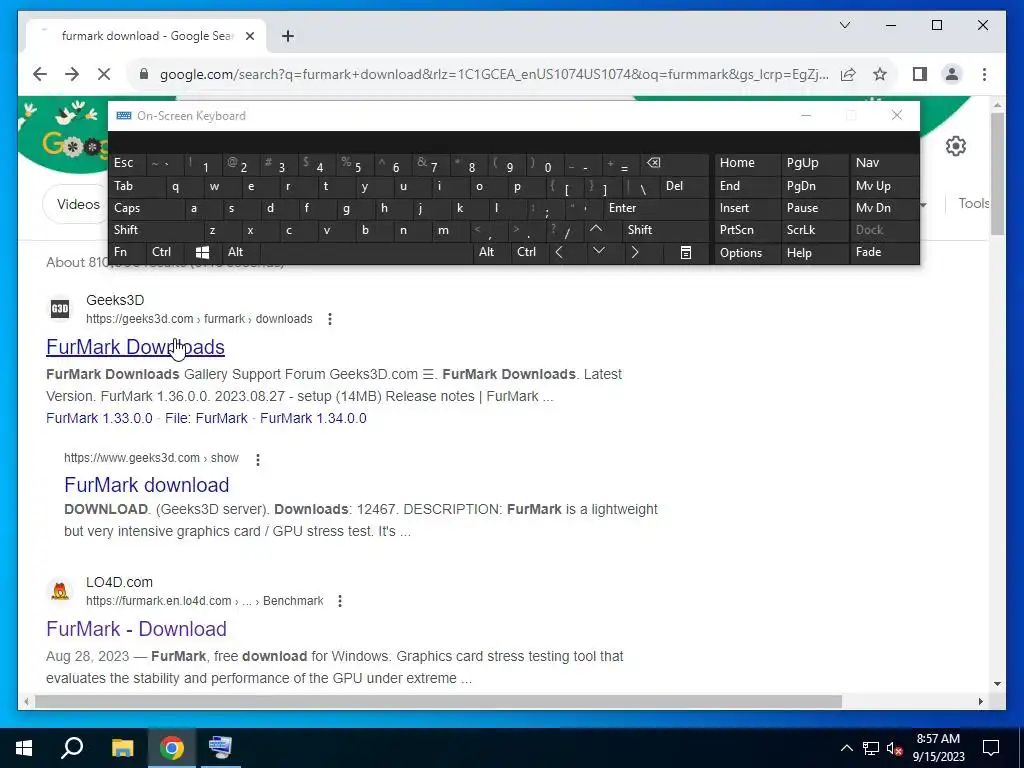Toggle ScrLk on On-Screen Keyboard

point(814,230)
